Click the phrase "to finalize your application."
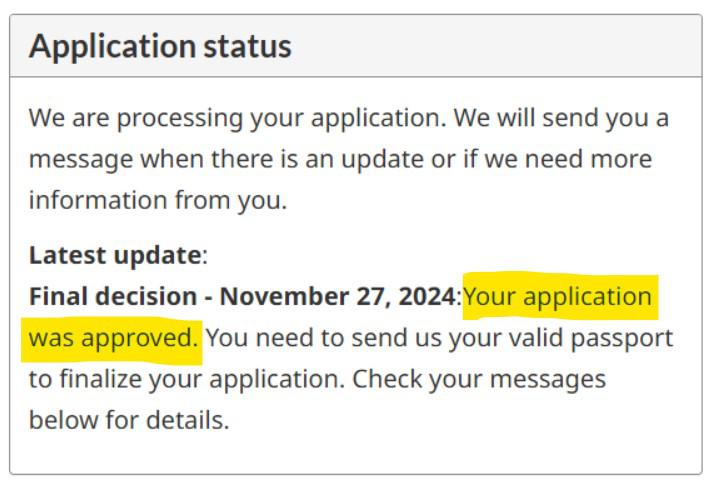The image size is (708, 490). click(x=186, y=379)
